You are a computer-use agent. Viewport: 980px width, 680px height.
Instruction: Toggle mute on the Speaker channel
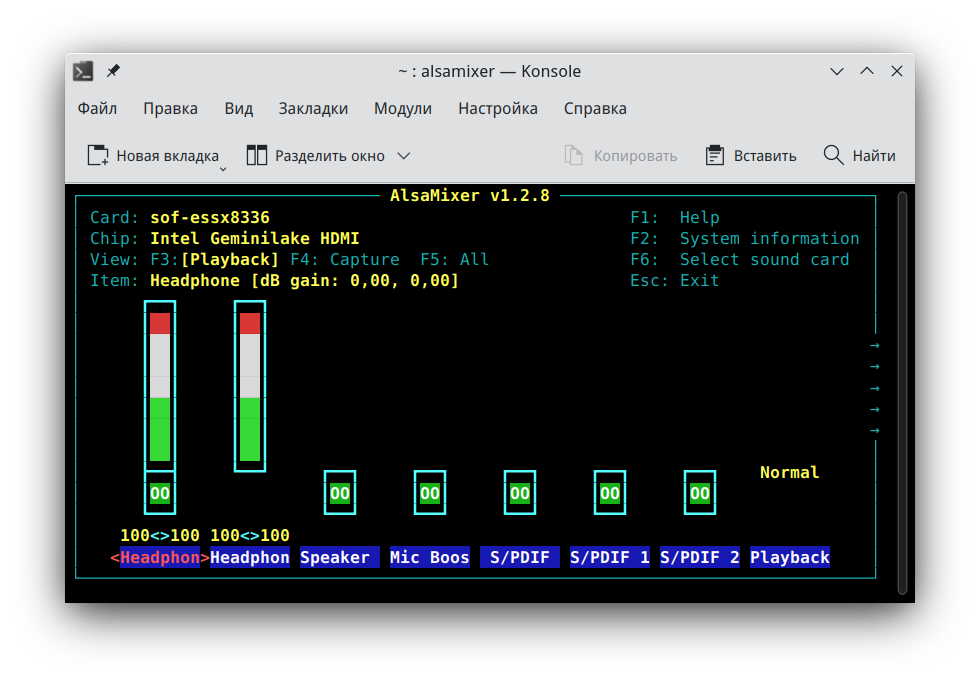point(340,493)
